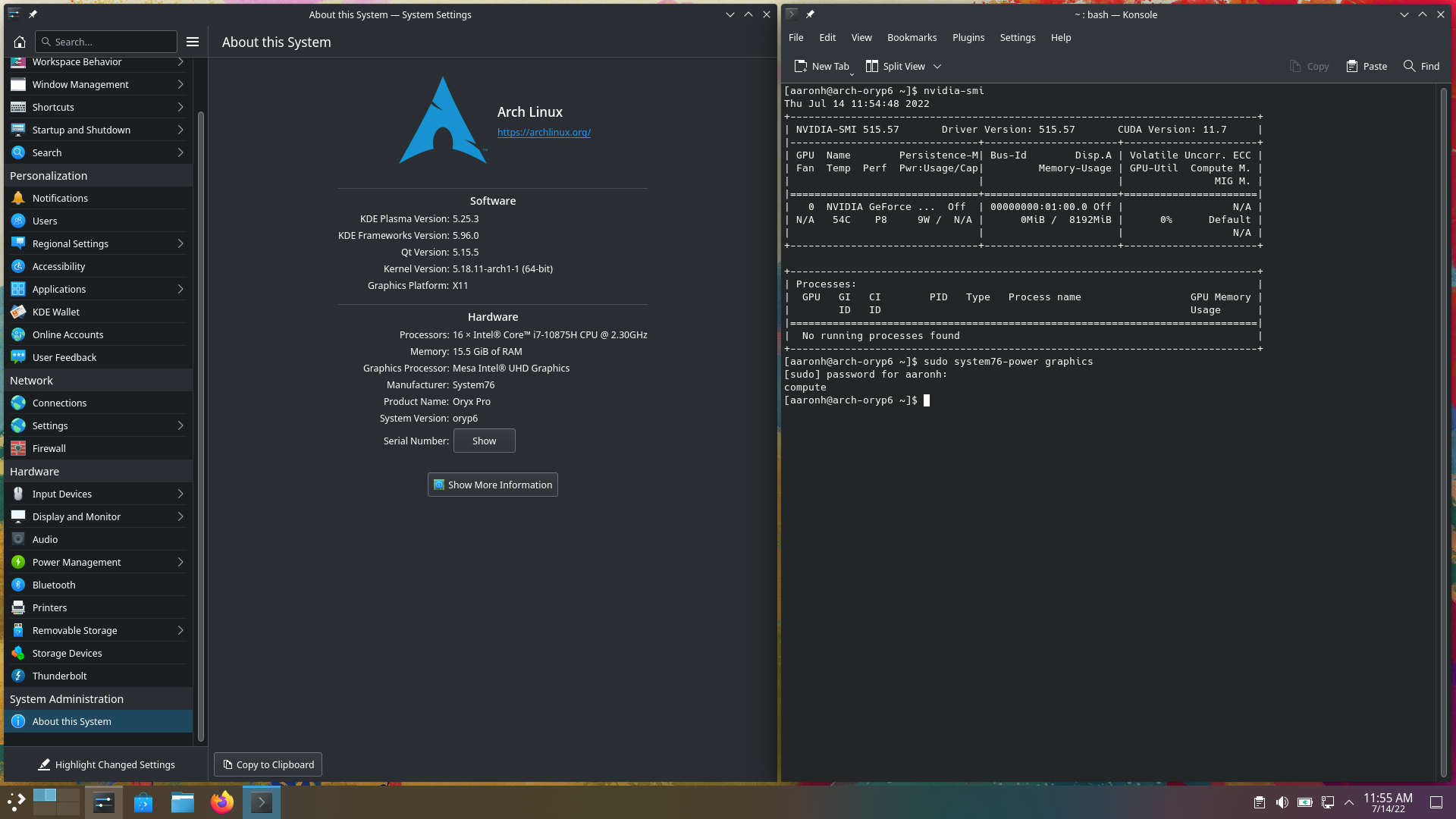Open Bluetooth settings

pyautogui.click(x=99, y=585)
